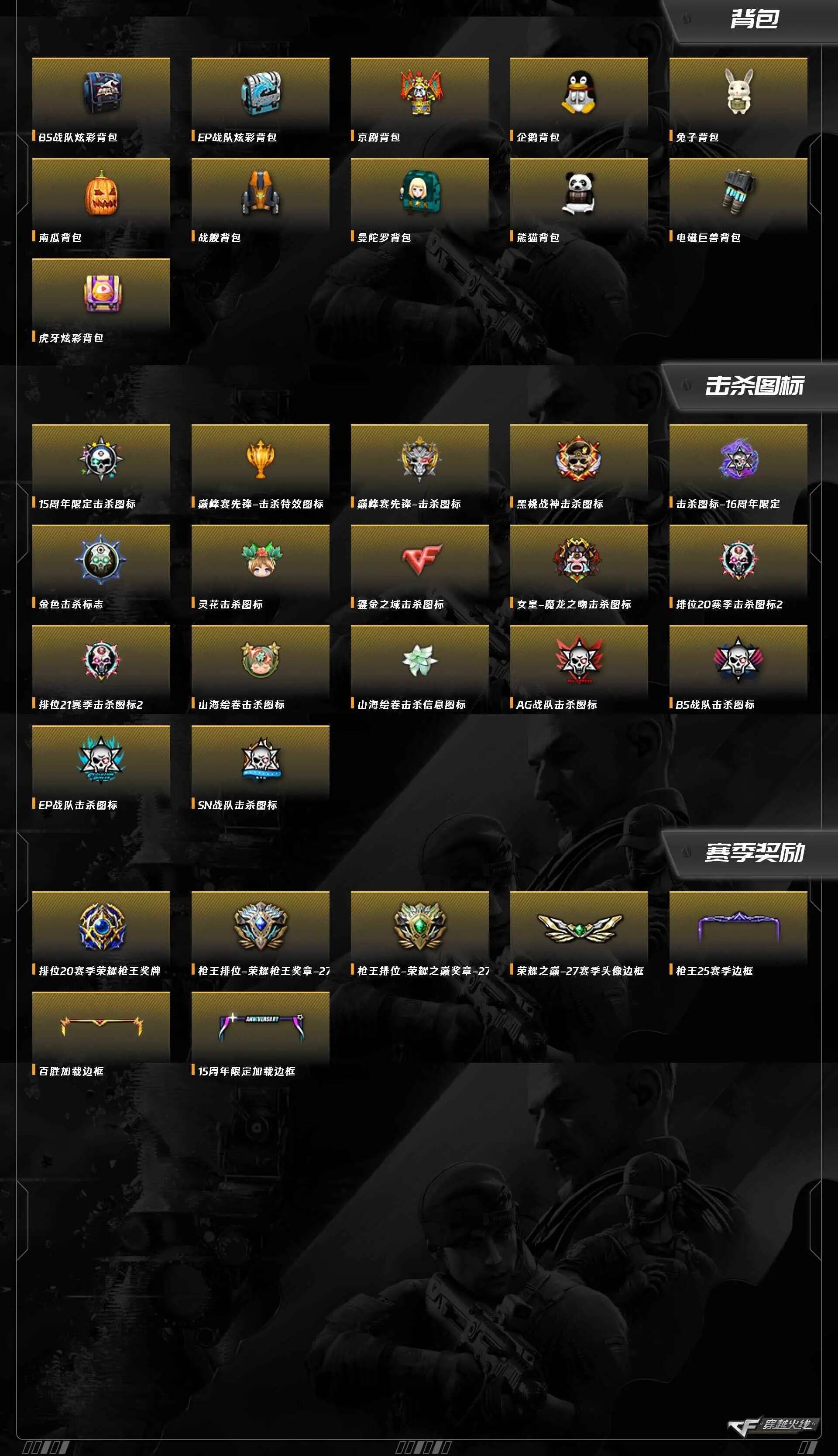The image size is (838, 1456).
Task: Open the 赛季奖励 section header
Action: [755, 852]
